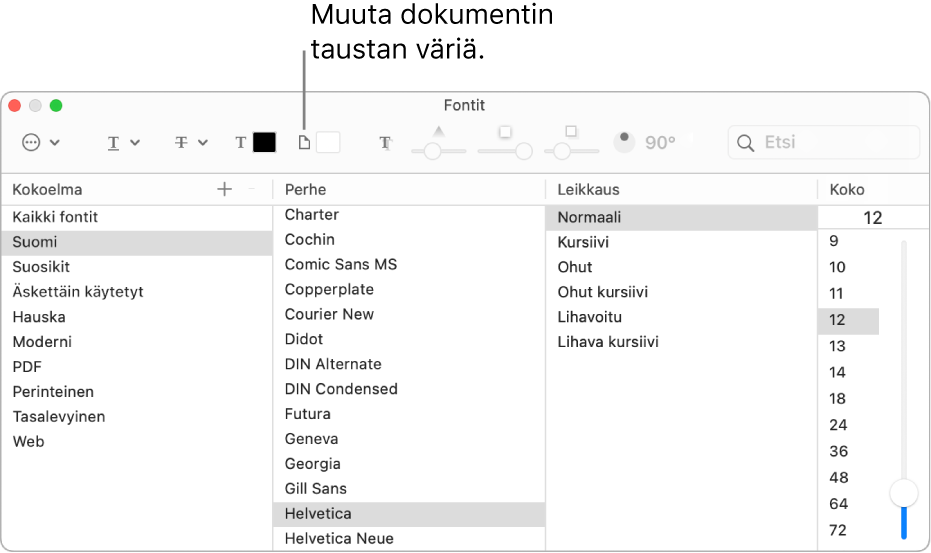Click the Etsi search field
This screenshot has height=553, width=931.
click(x=835, y=143)
